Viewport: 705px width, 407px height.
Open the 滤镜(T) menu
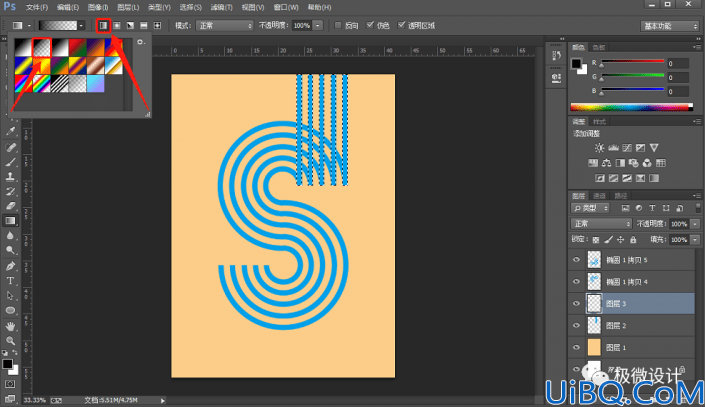222,7
